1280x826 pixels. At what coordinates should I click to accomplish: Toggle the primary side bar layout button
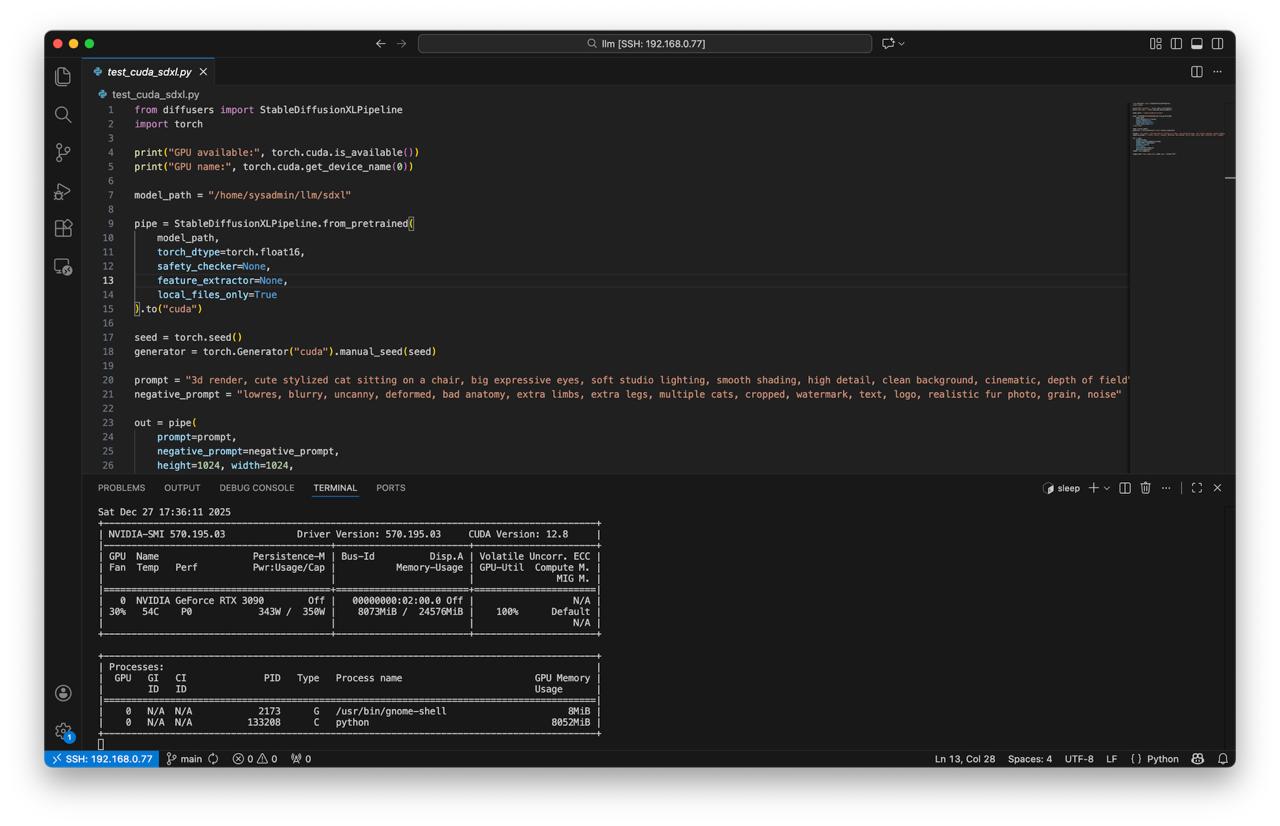(x=1176, y=44)
